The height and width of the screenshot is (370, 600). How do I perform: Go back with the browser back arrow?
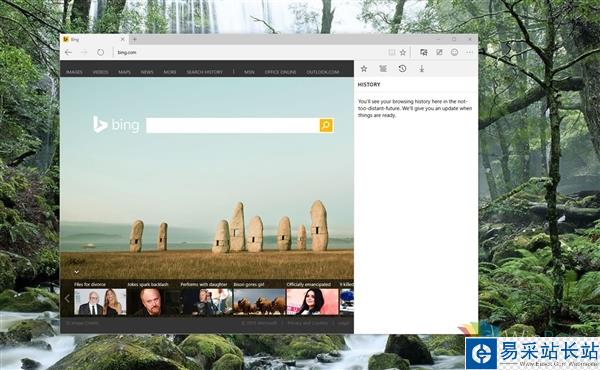tap(68, 52)
